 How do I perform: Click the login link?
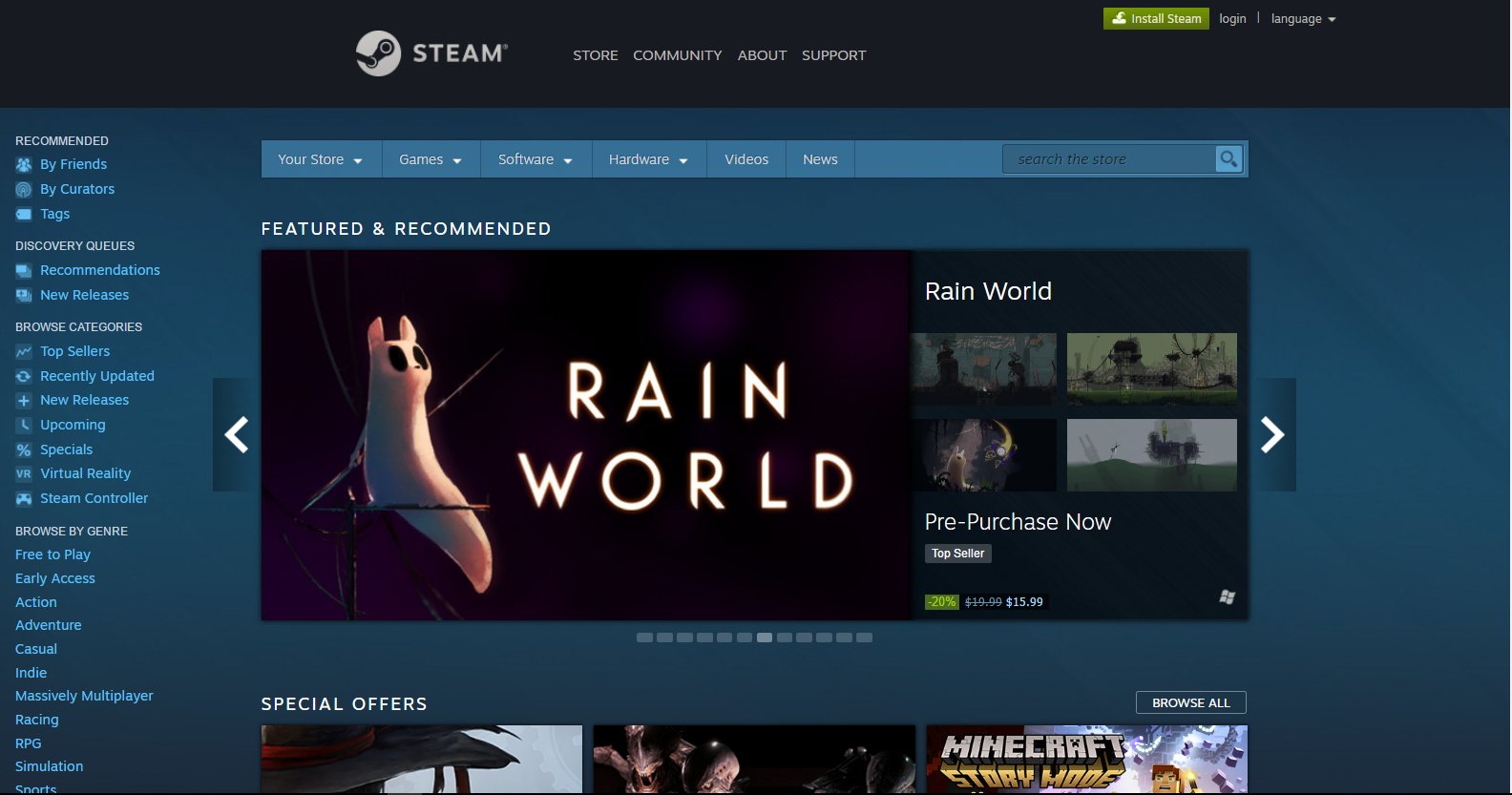click(x=1232, y=19)
